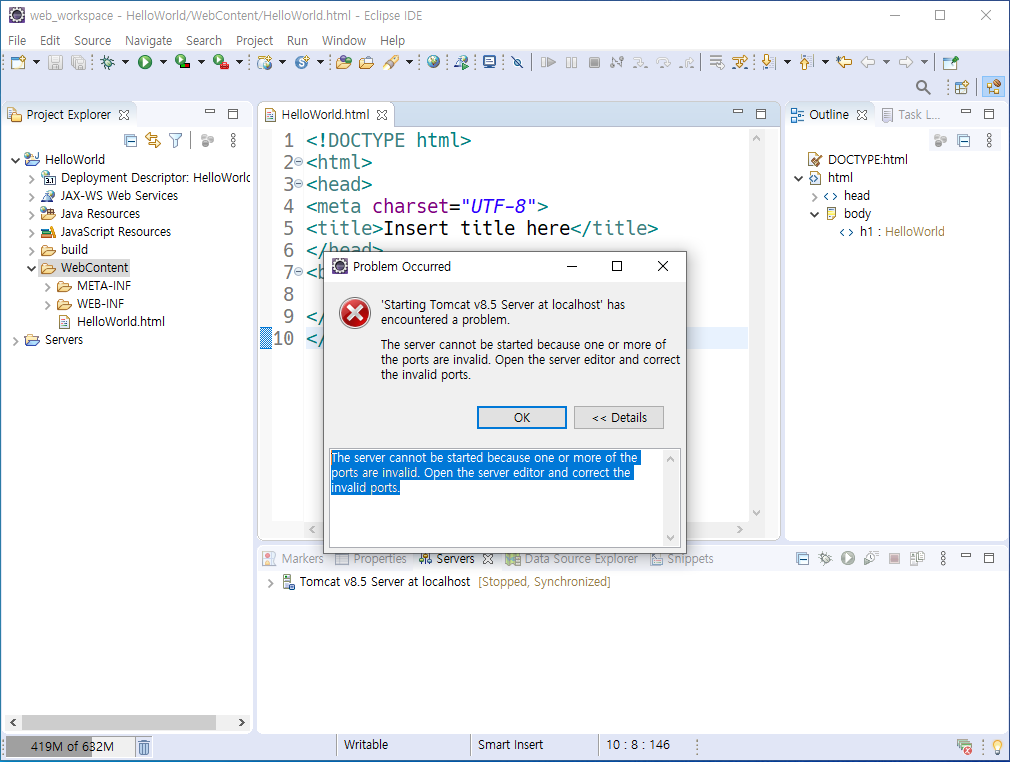
Task: Click the Last Edit Location icon
Action: [844, 62]
